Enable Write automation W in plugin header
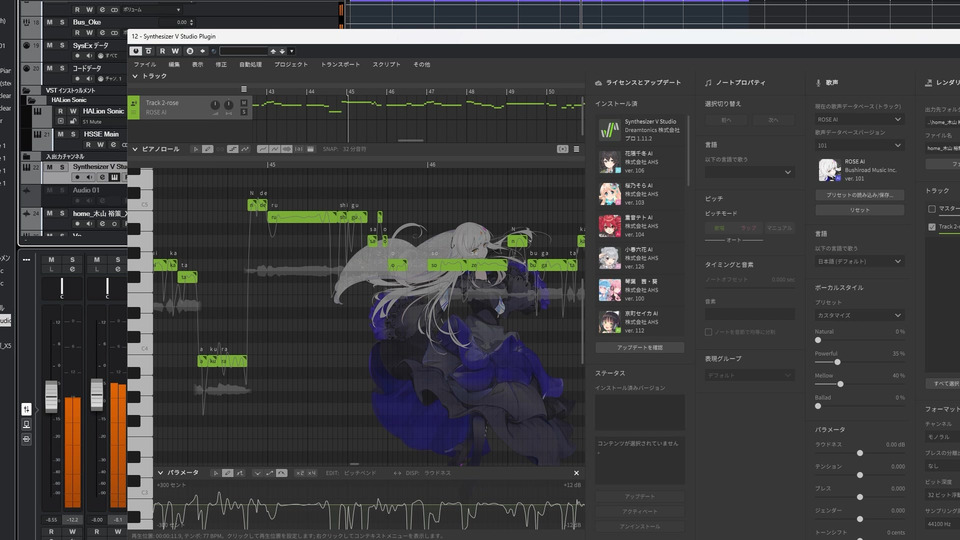 [175, 51]
